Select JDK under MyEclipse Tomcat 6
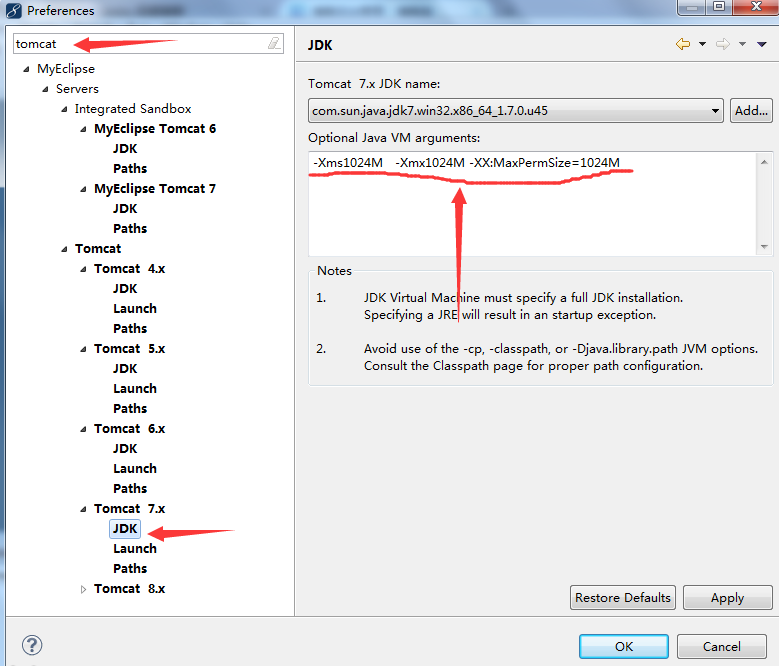Viewport: 779px width, 666px height. 125,148
